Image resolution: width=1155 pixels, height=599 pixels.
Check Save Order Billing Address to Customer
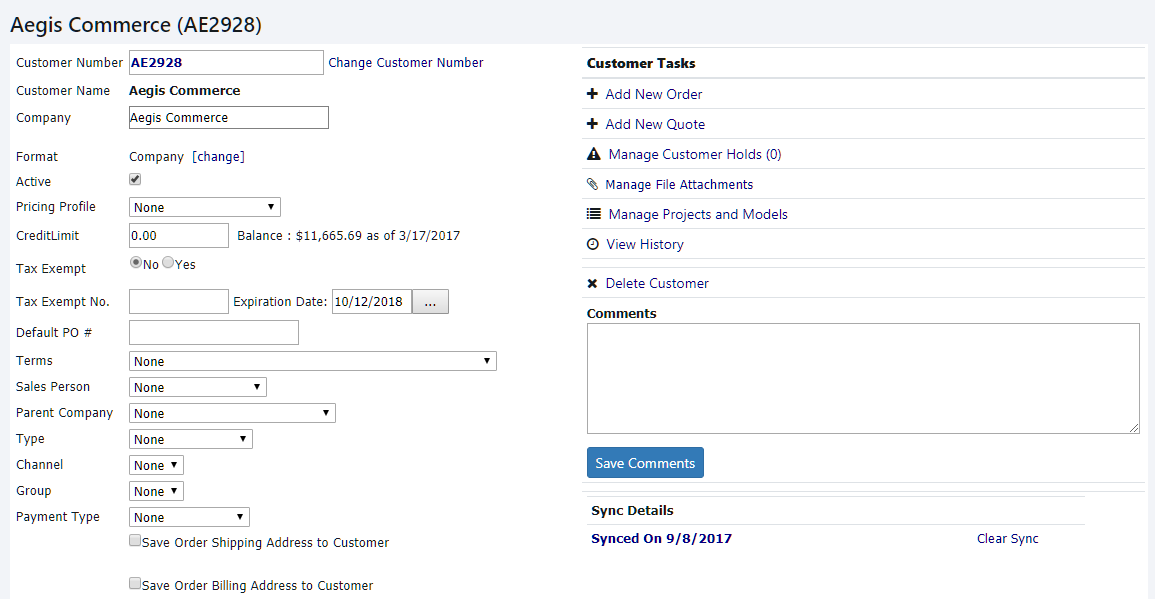(135, 584)
